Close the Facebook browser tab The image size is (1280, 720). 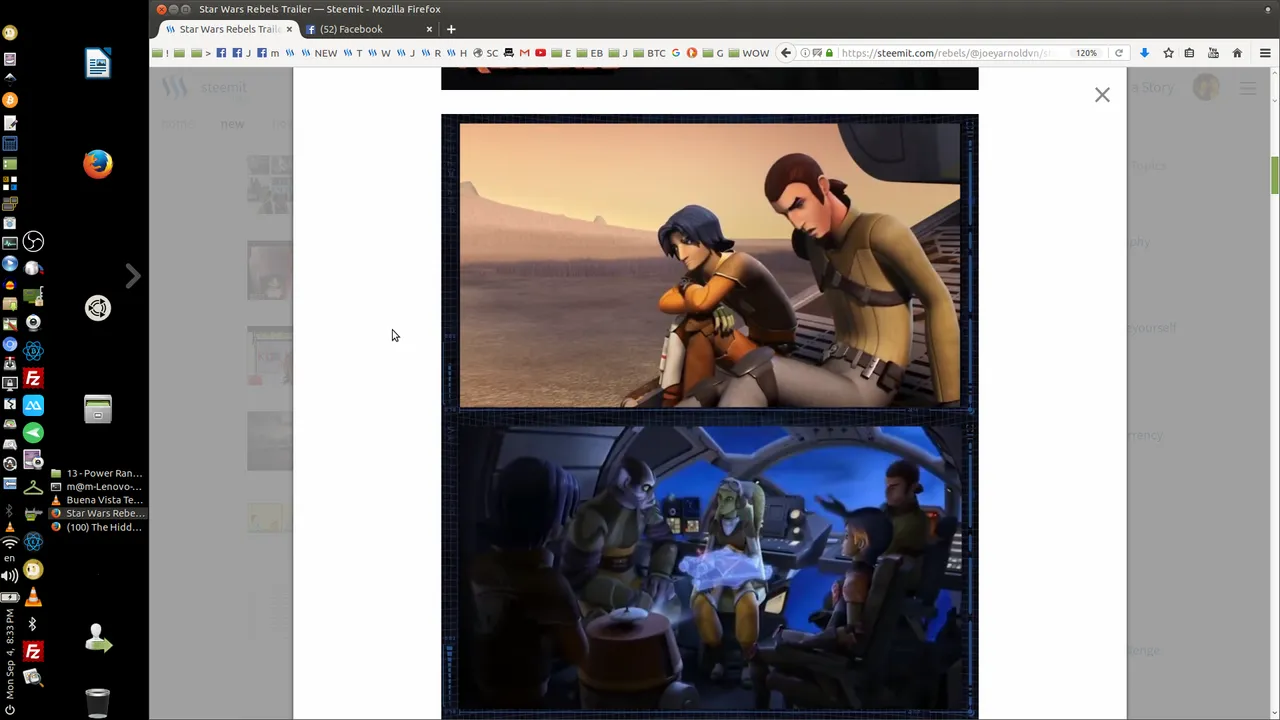(x=429, y=29)
